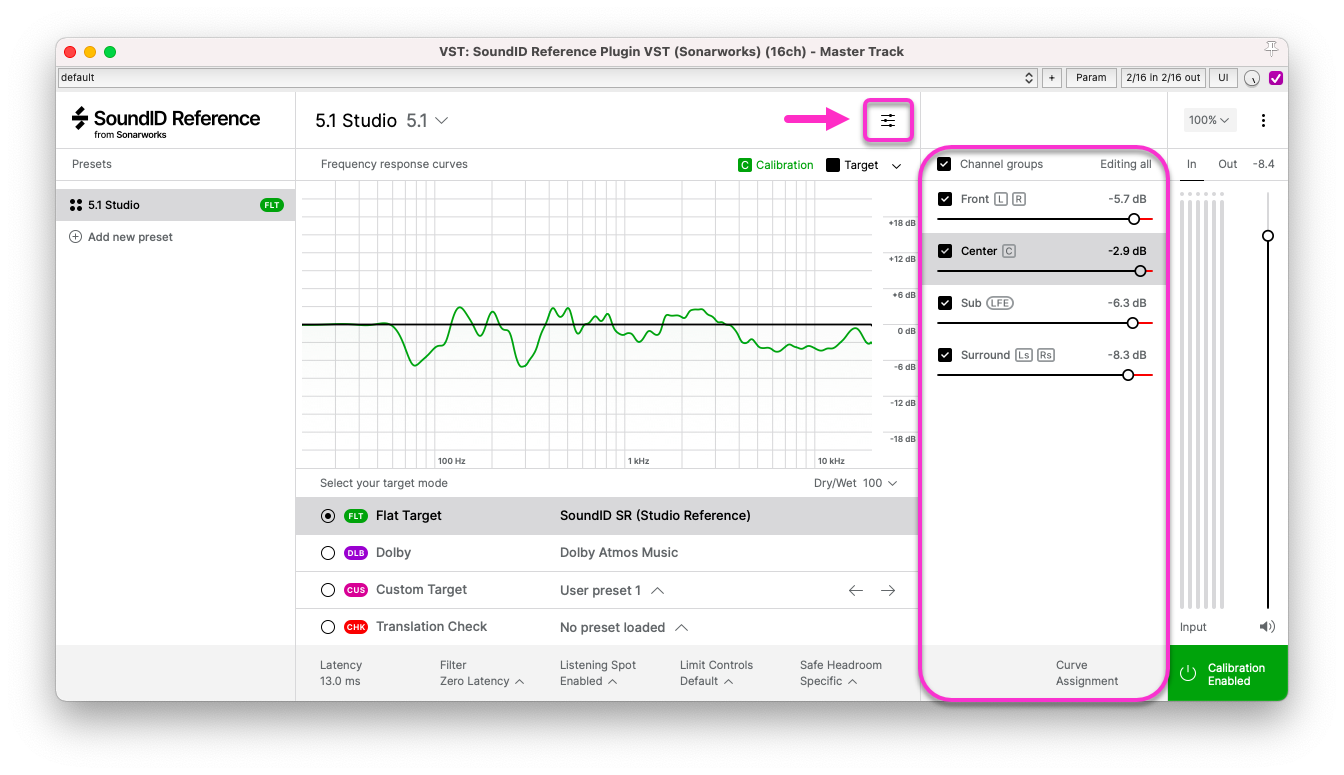Uncheck the Center channel group checkbox
The width and height of the screenshot is (1344, 775).
945,251
